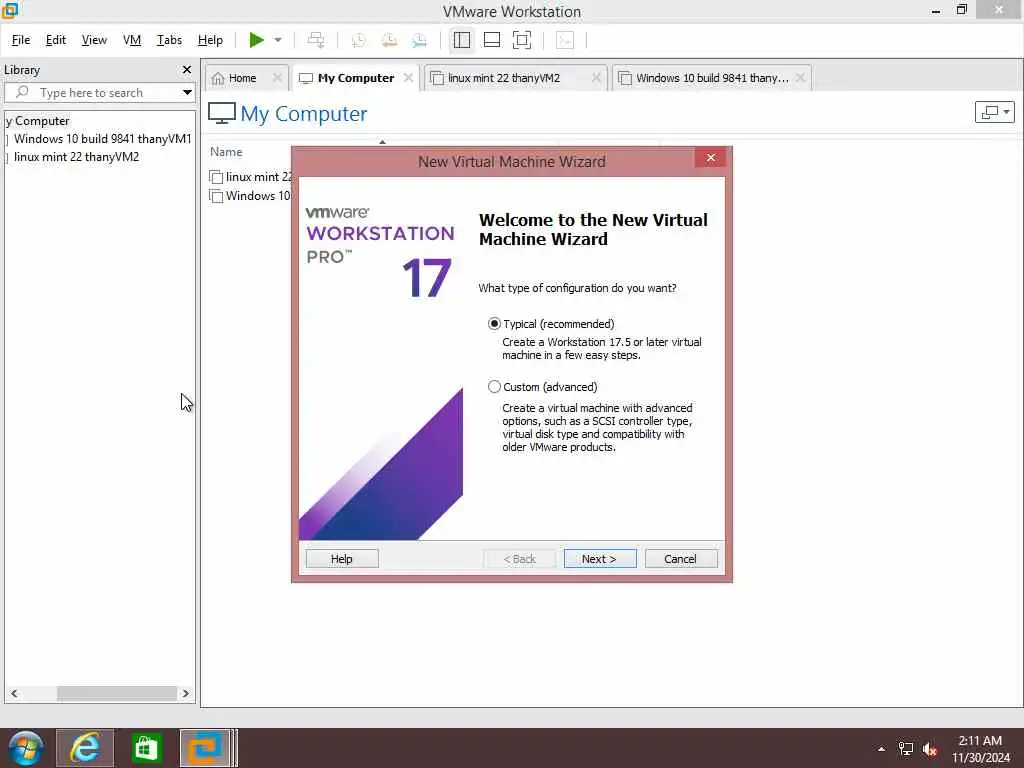The height and width of the screenshot is (768, 1024).
Task: Show hidden system tray icons arrow
Action: pos(882,749)
